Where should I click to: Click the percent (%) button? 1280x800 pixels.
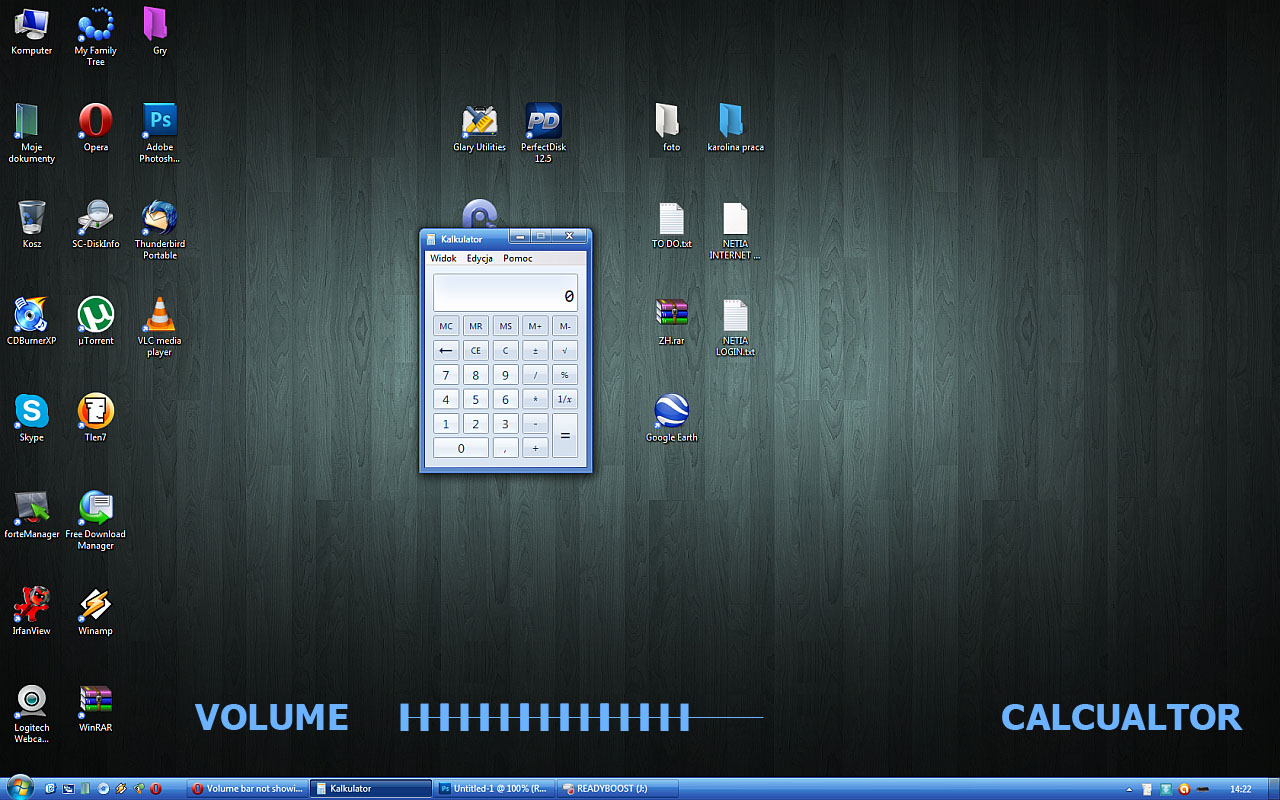(565, 375)
